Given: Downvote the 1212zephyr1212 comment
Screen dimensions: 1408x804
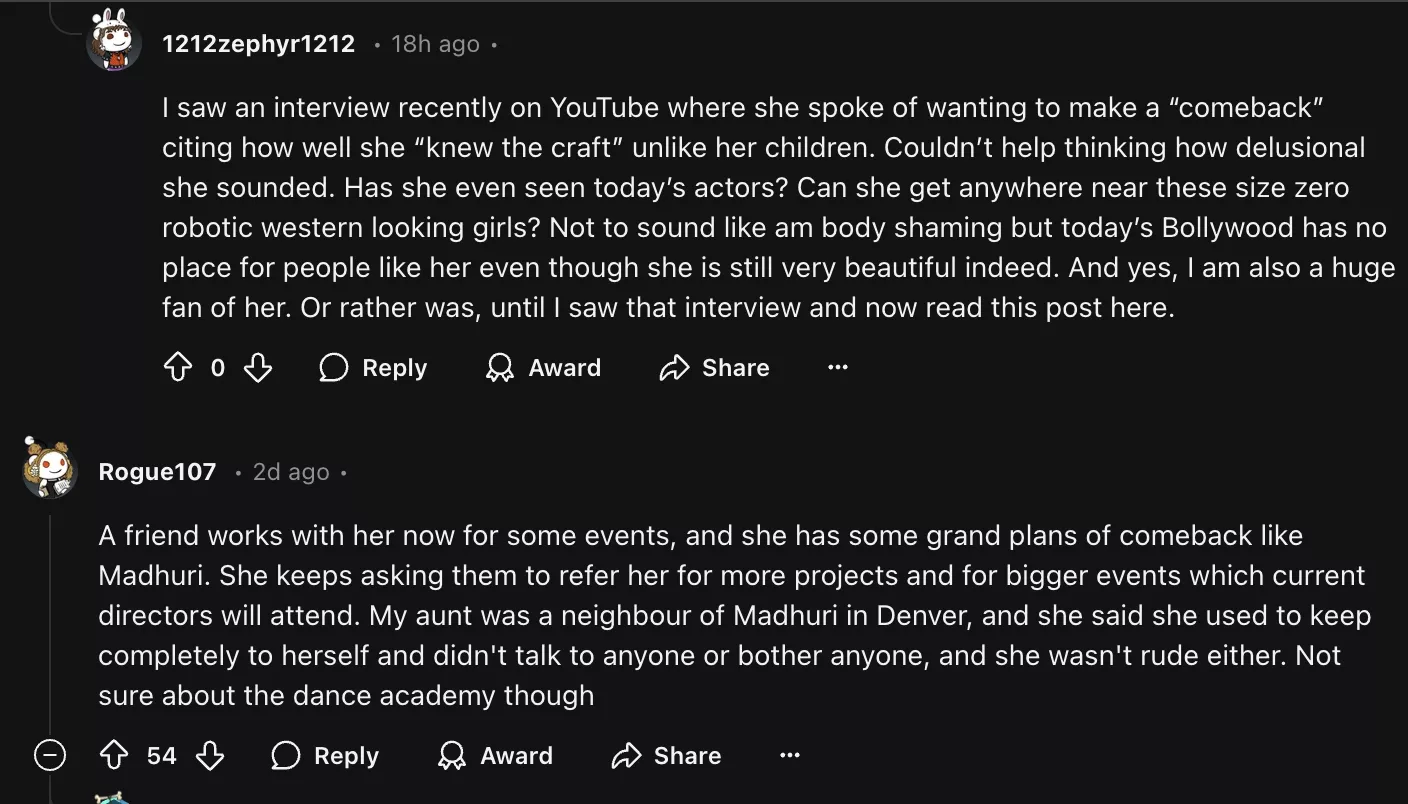Looking at the screenshot, I should coord(258,368).
